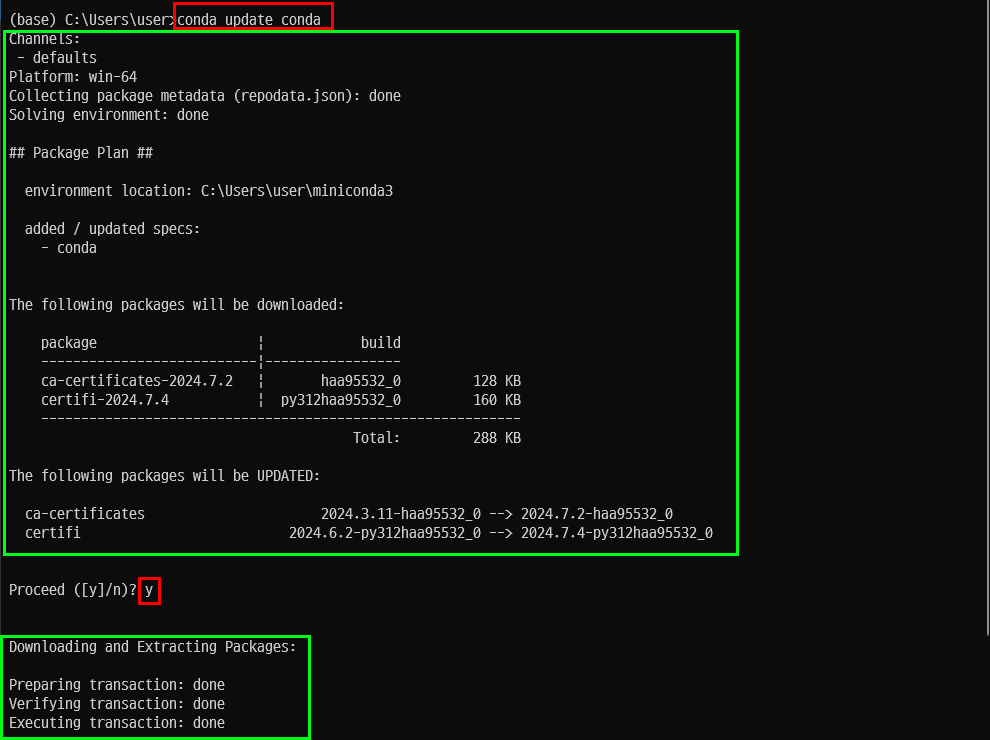The width and height of the screenshot is (990, 740).
Task: Click 'Verifying transaction: done' line
Action: (x=117, y=704)
